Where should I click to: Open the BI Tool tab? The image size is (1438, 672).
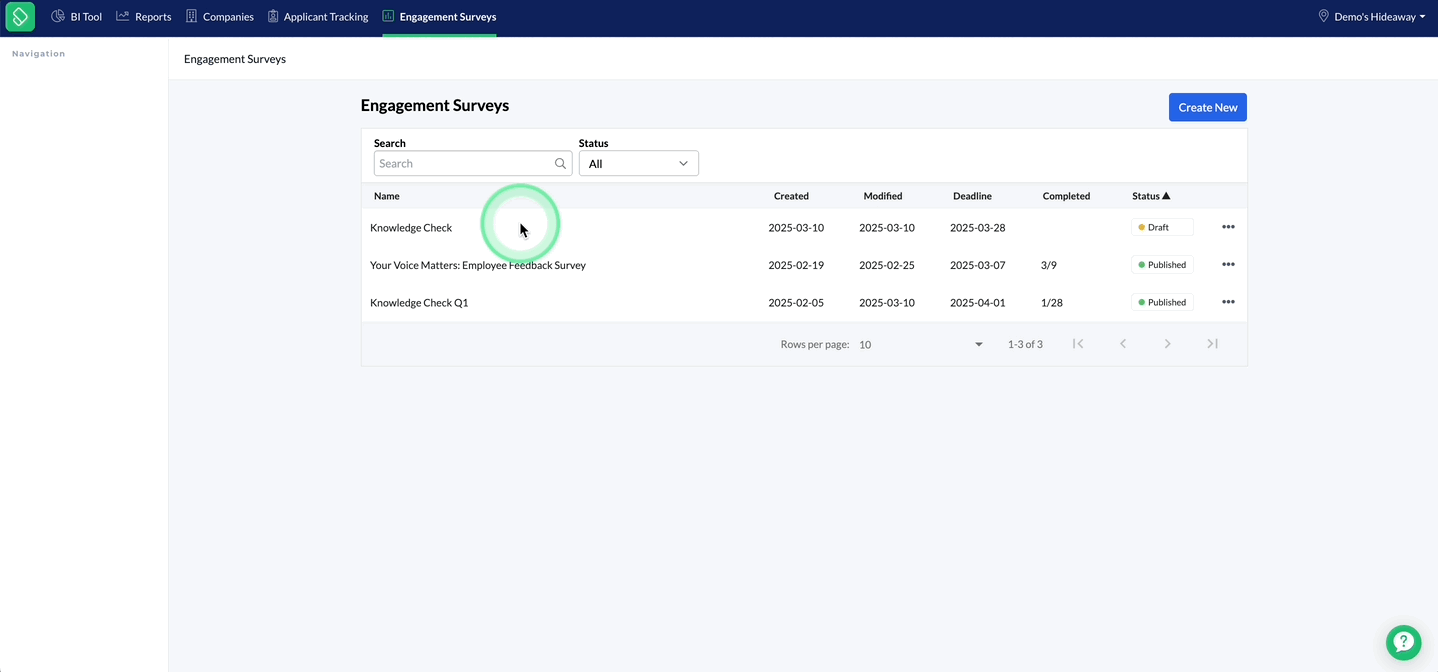tap(77, 17)
